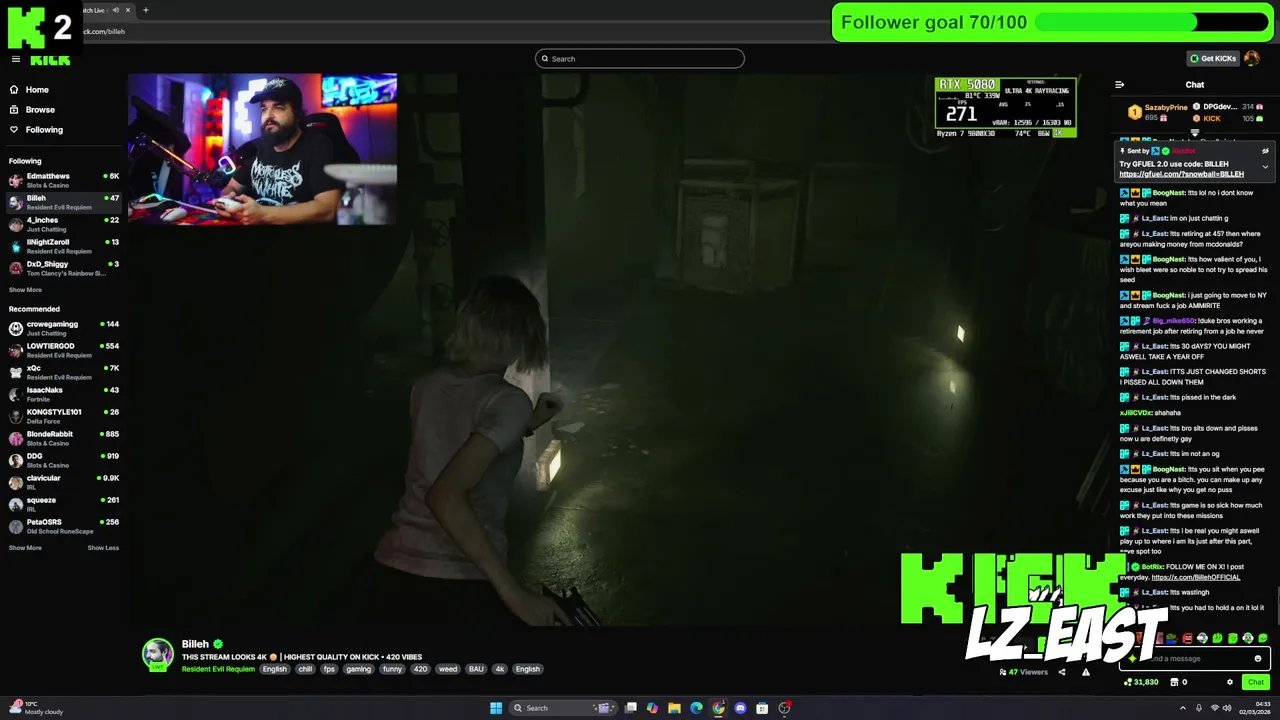This screenshot has height=720, width=1280.
Task: Show Less under Recommended list
Action: [x=103, y=548]
